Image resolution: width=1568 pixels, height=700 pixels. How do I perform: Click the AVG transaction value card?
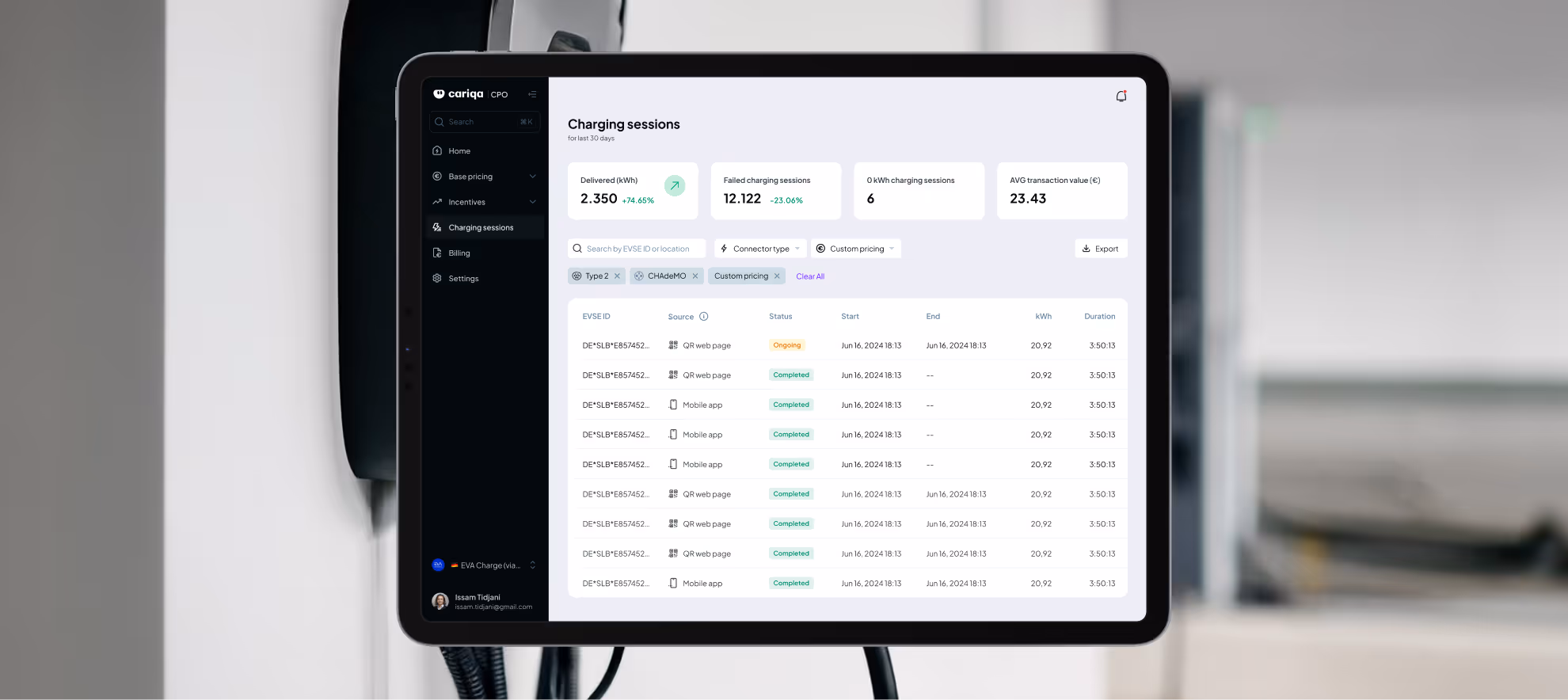click(1062, 191)
